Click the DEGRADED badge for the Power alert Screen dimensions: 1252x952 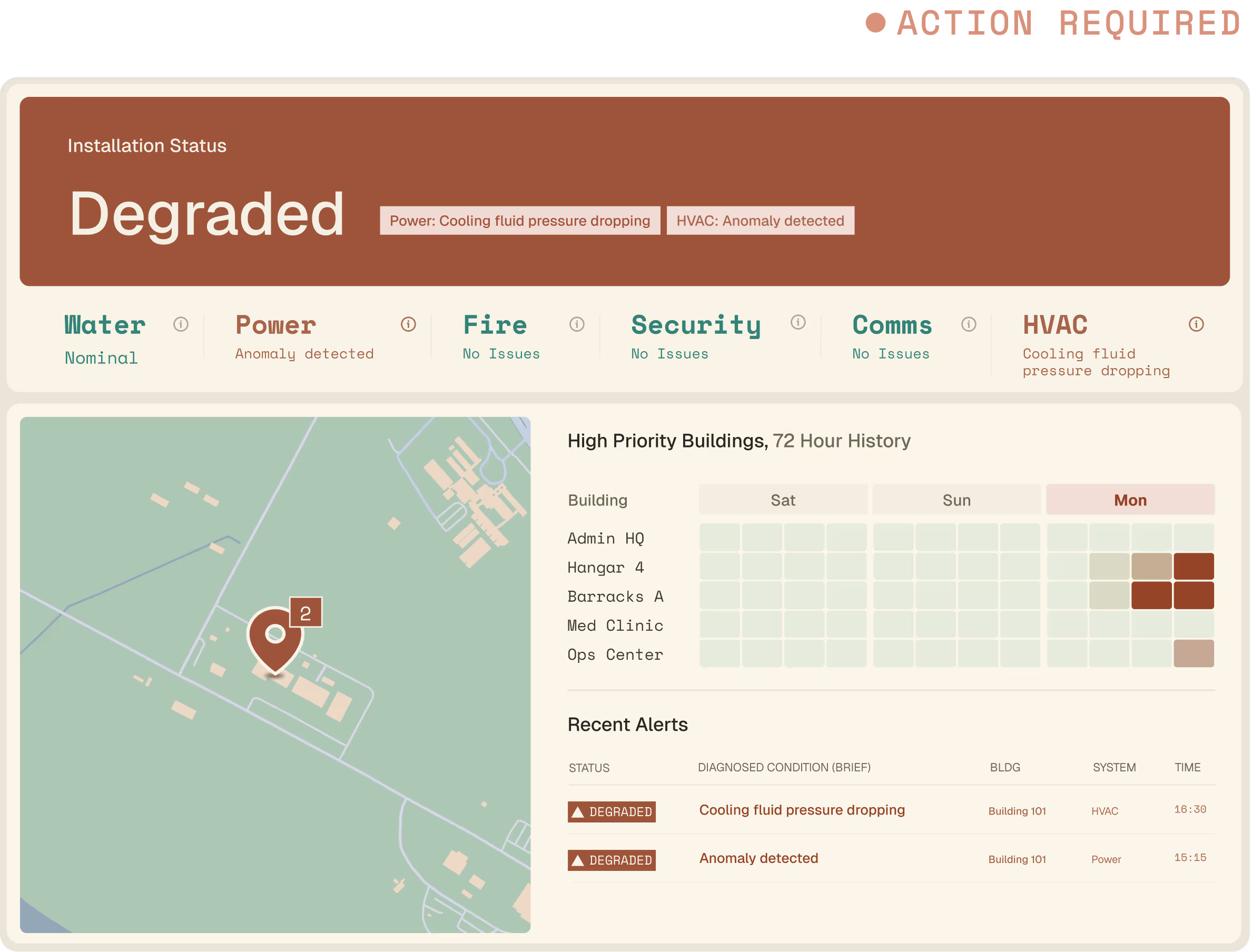(x=612, y=860)
